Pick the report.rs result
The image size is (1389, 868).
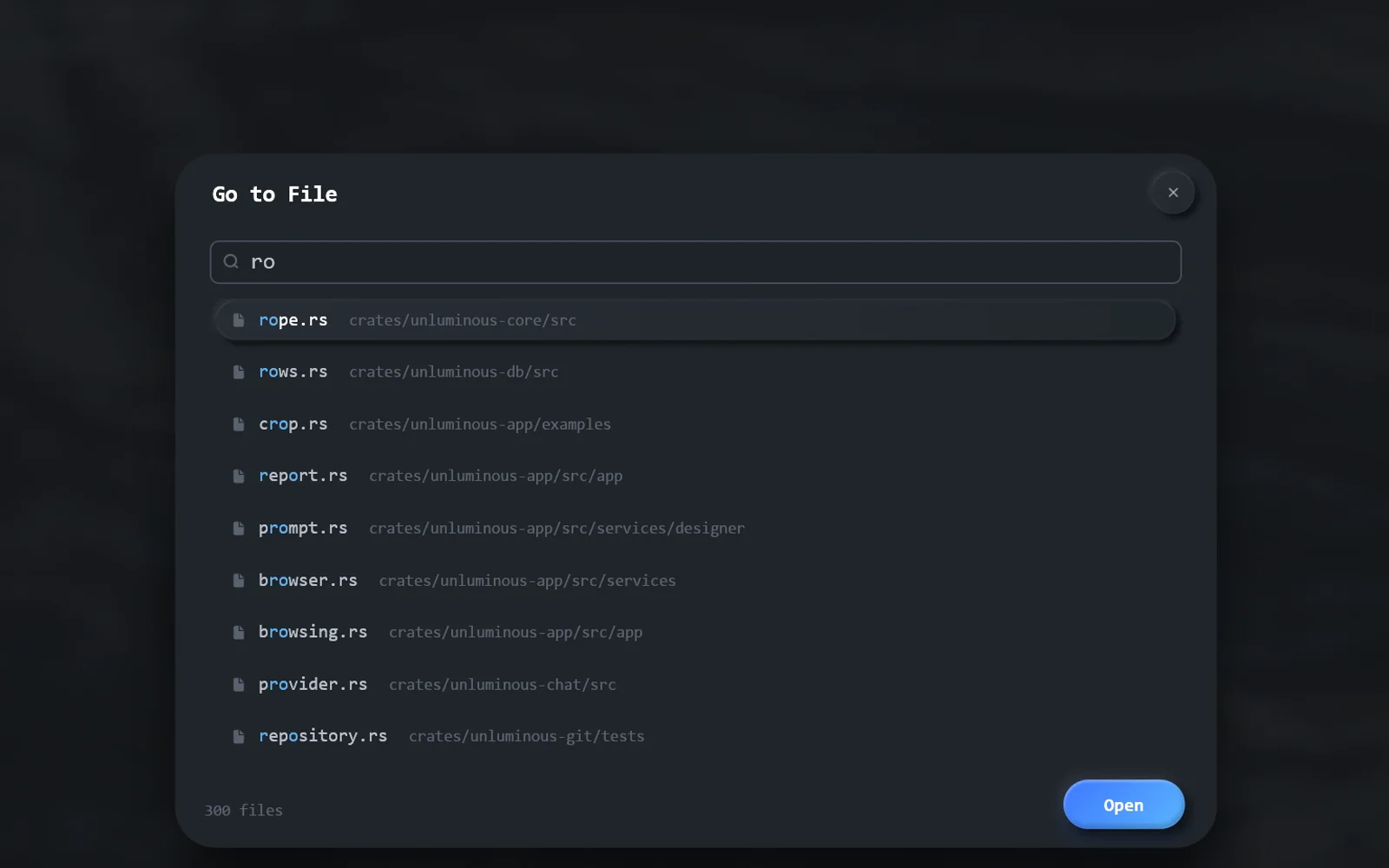pyautogui.click(x=695, y=477)
